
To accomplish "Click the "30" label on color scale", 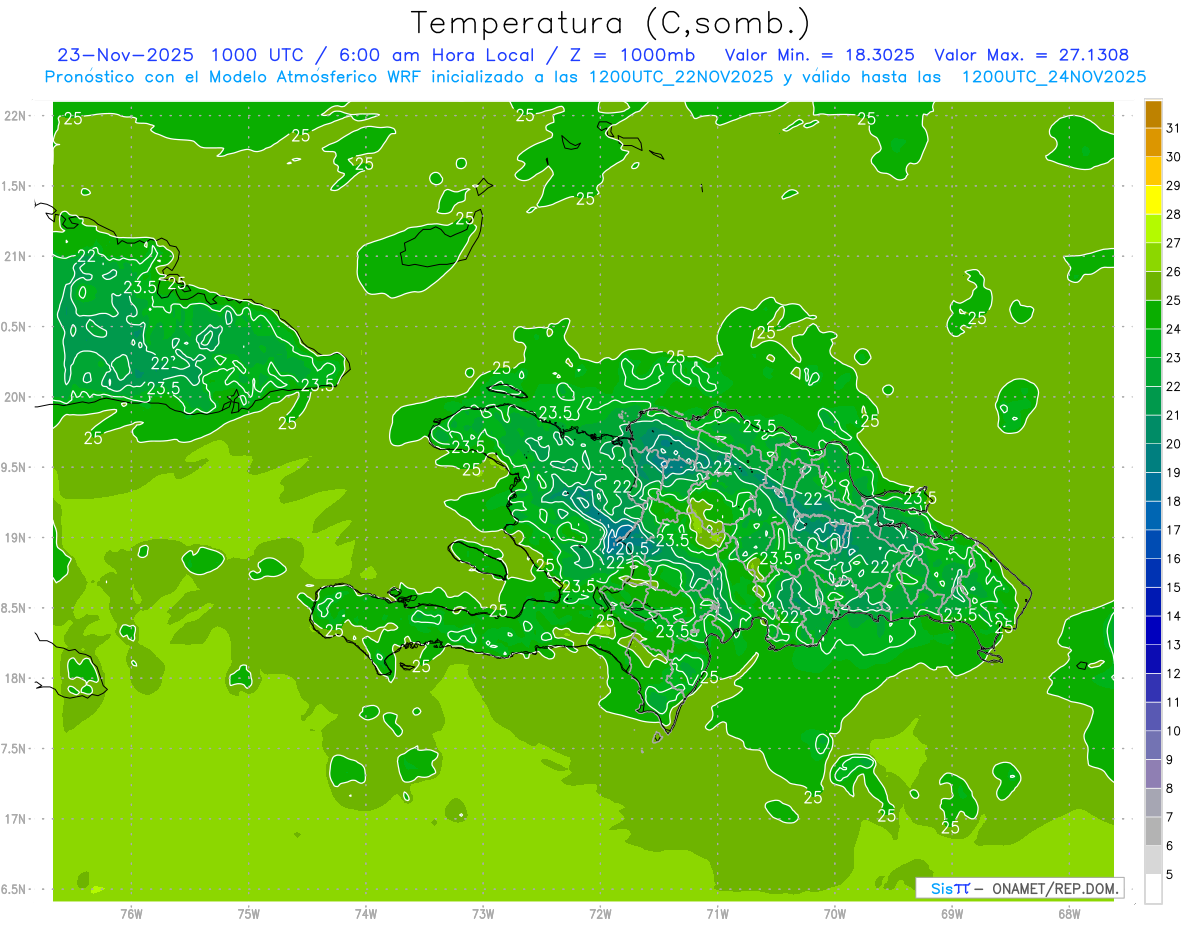I will pyautogui.click(x=1173, y=157).
